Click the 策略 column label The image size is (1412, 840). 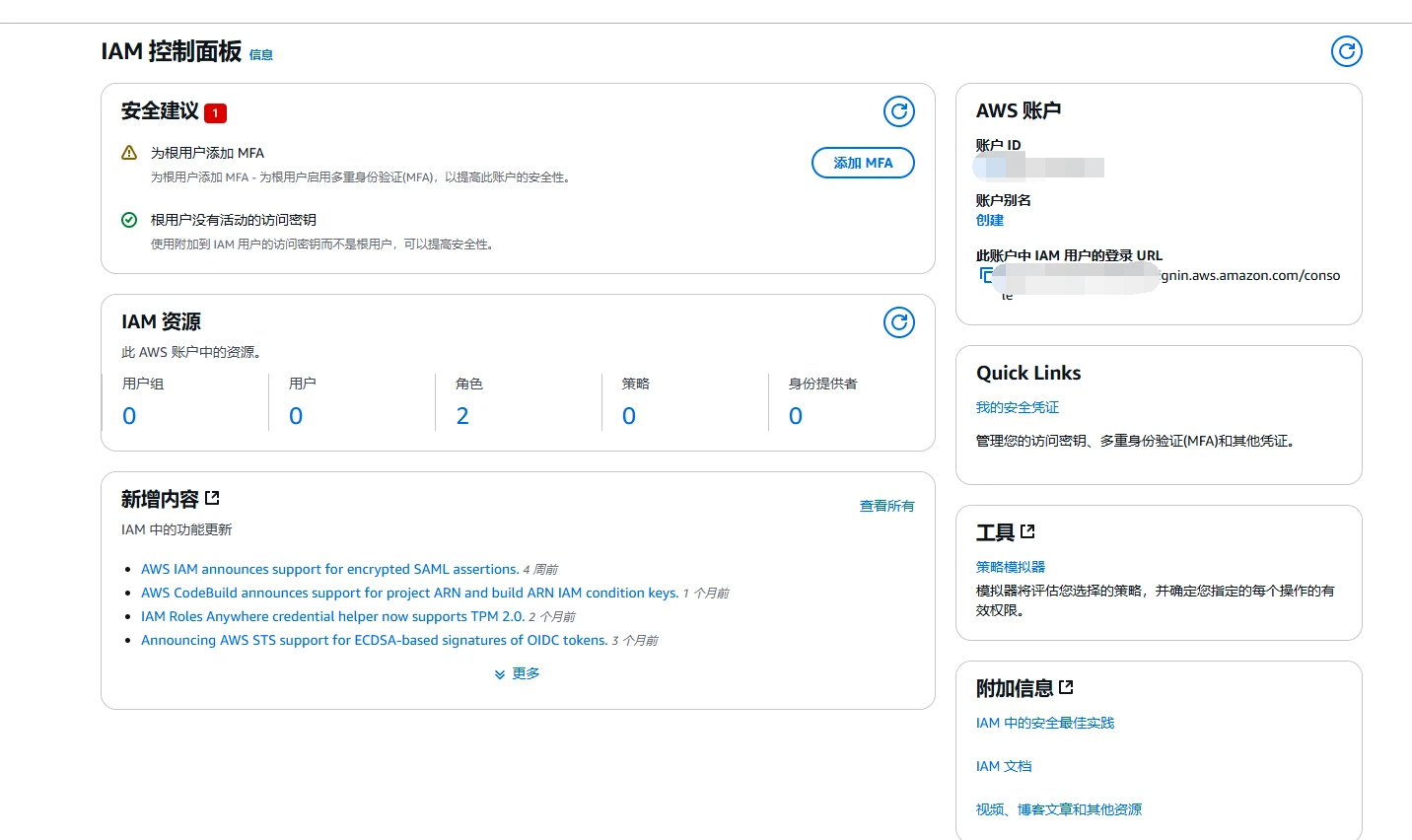click(x=636, y=384)
